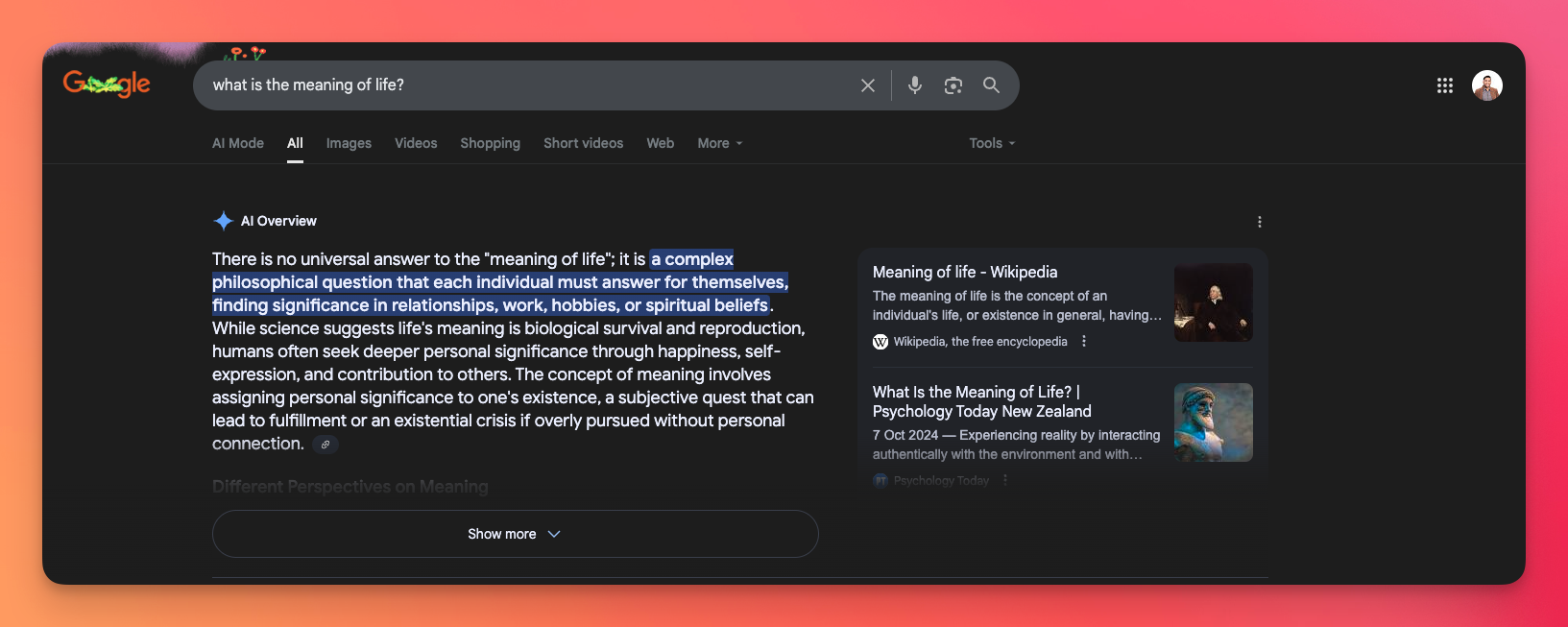Click the '7 Oct 2024' result snippet
The width and height of the screenshot is (1568, 627).
point(1017,445)
